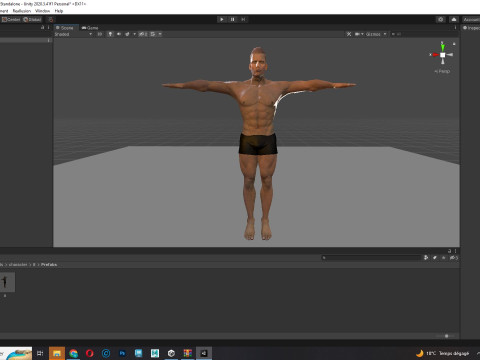Open the Hierarchy panel three-dot menu
This screenshot has width=480, height=360.
click(x=48, y=27)
